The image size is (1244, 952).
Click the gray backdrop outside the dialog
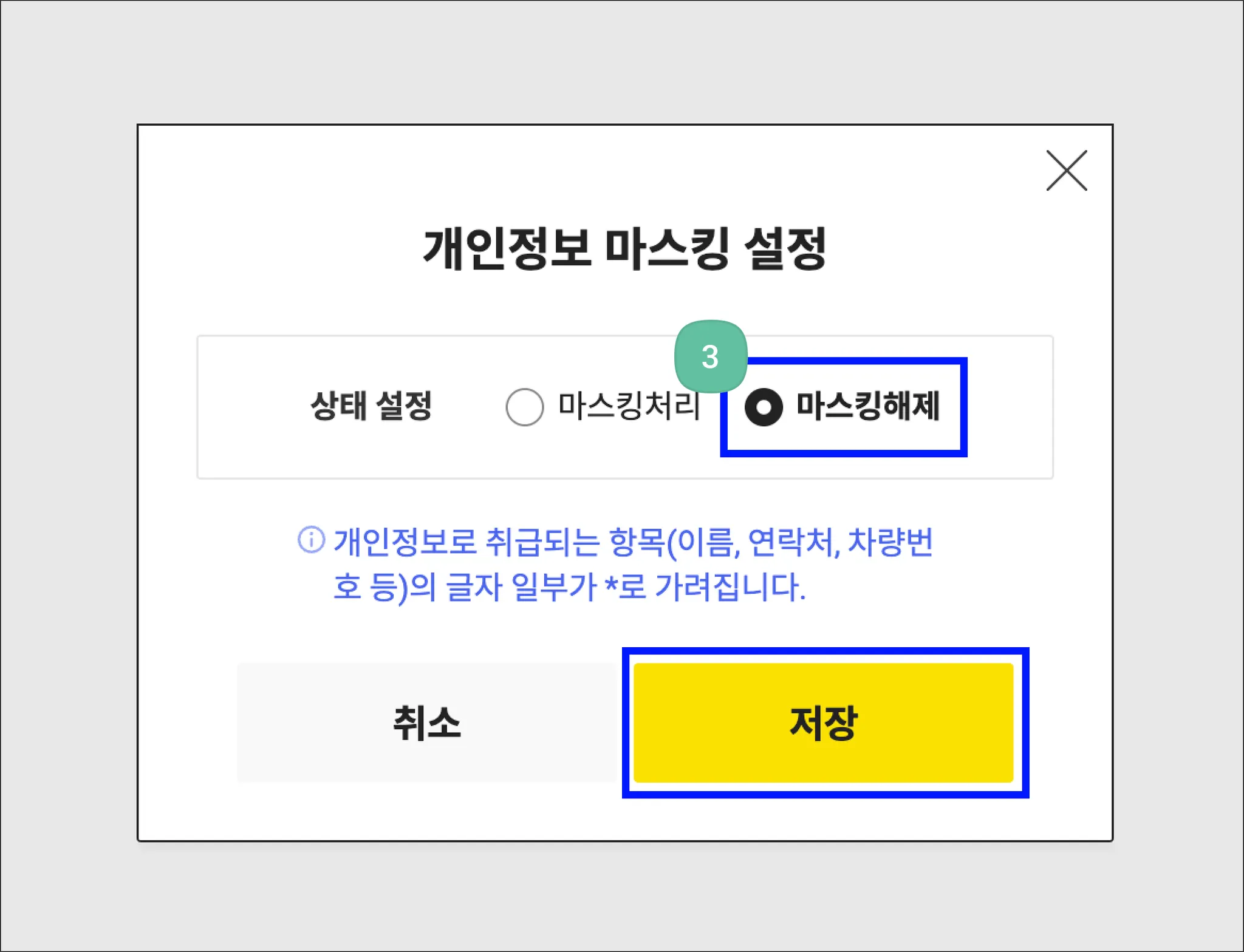pos(67,486)
